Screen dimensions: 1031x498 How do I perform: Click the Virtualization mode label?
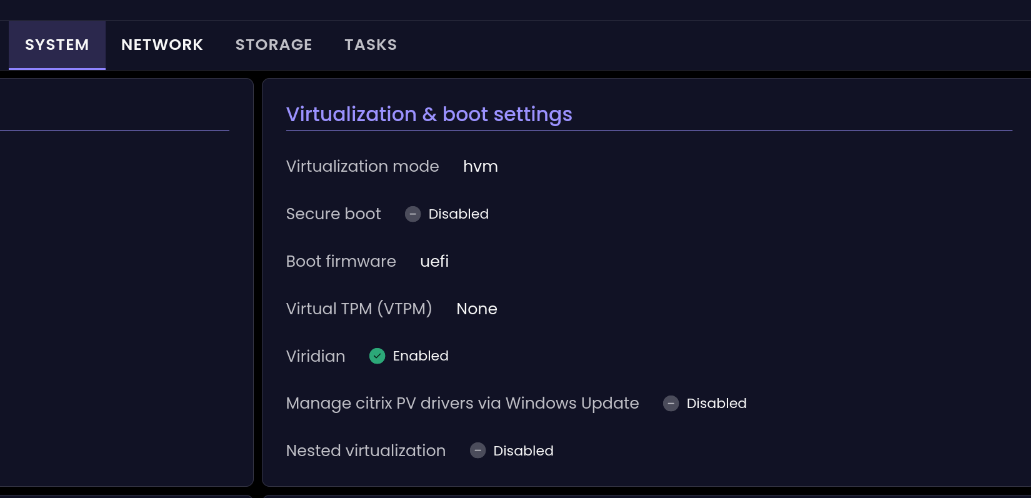362,166
